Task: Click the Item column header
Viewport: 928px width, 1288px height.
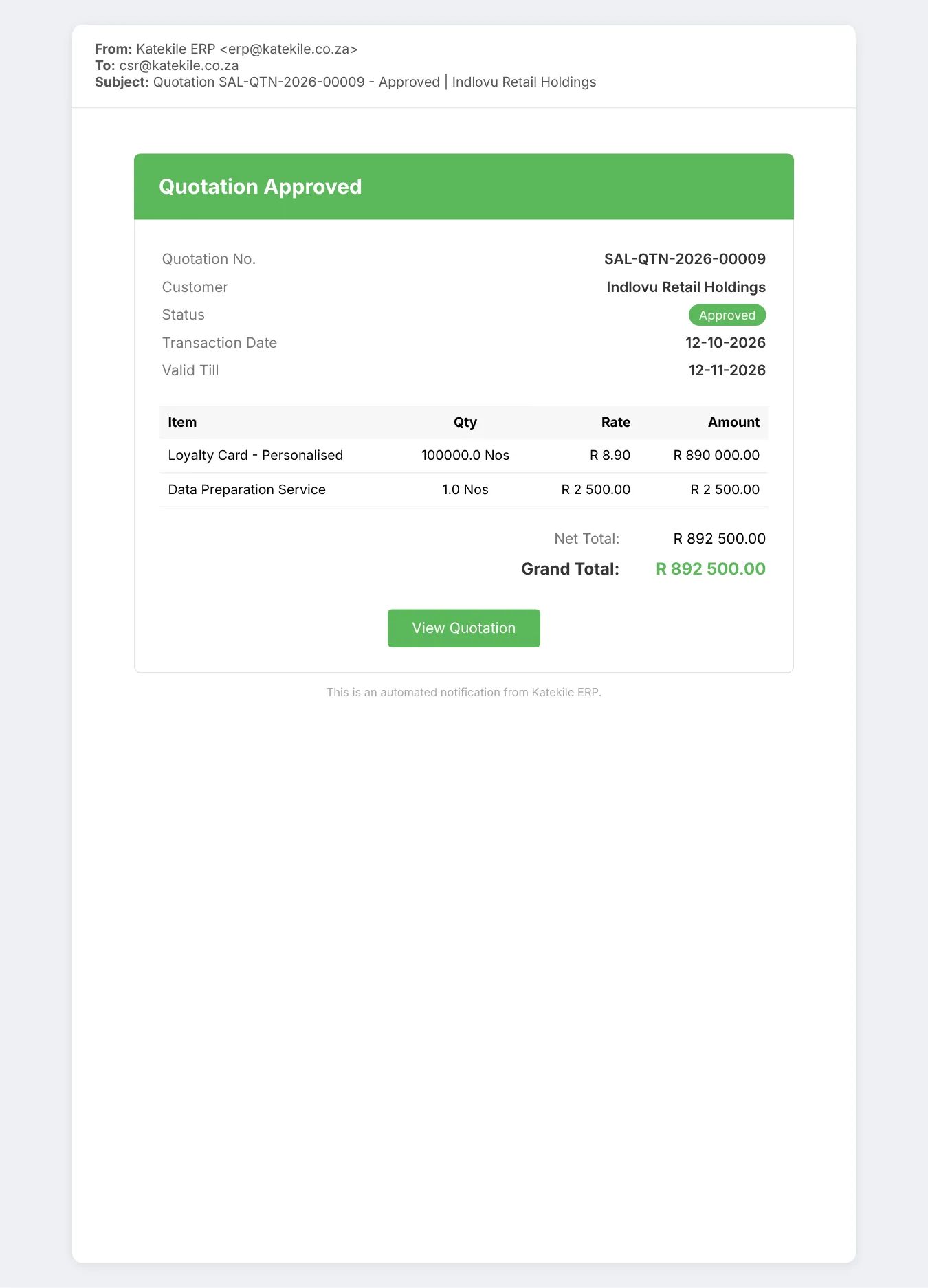Action: coord(182,422)
